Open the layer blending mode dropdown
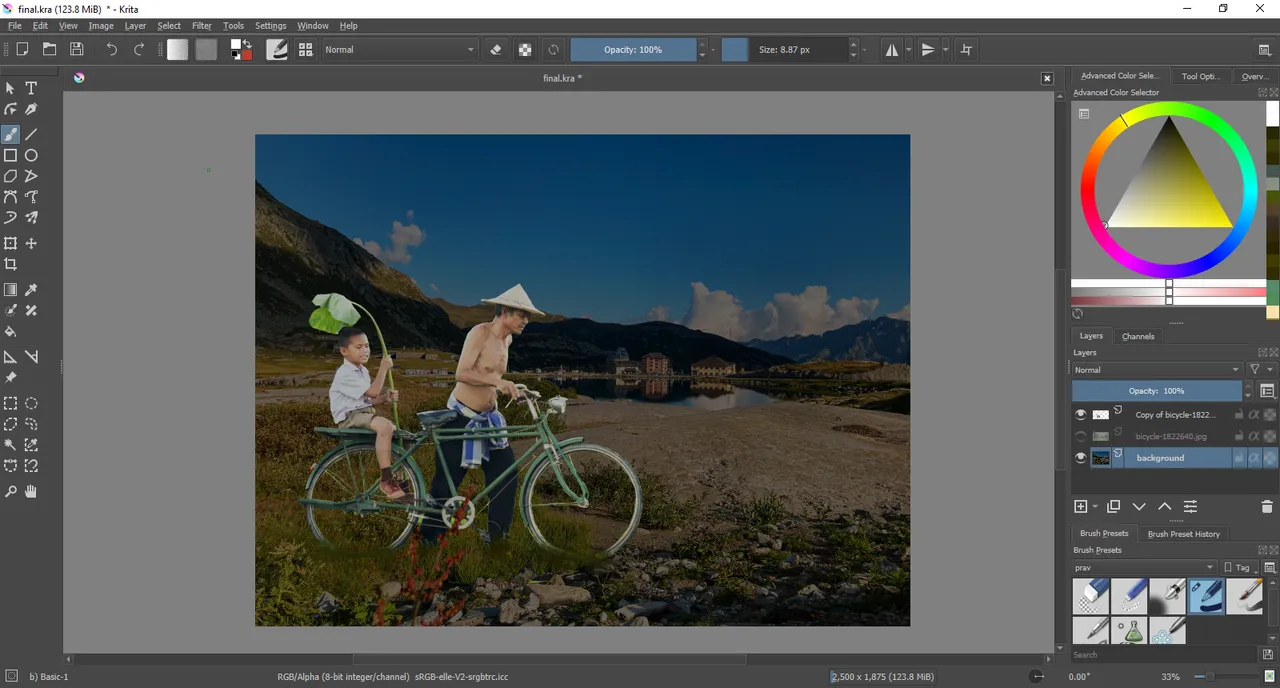Screen dimensions: 1280x688 point(1156,370)
